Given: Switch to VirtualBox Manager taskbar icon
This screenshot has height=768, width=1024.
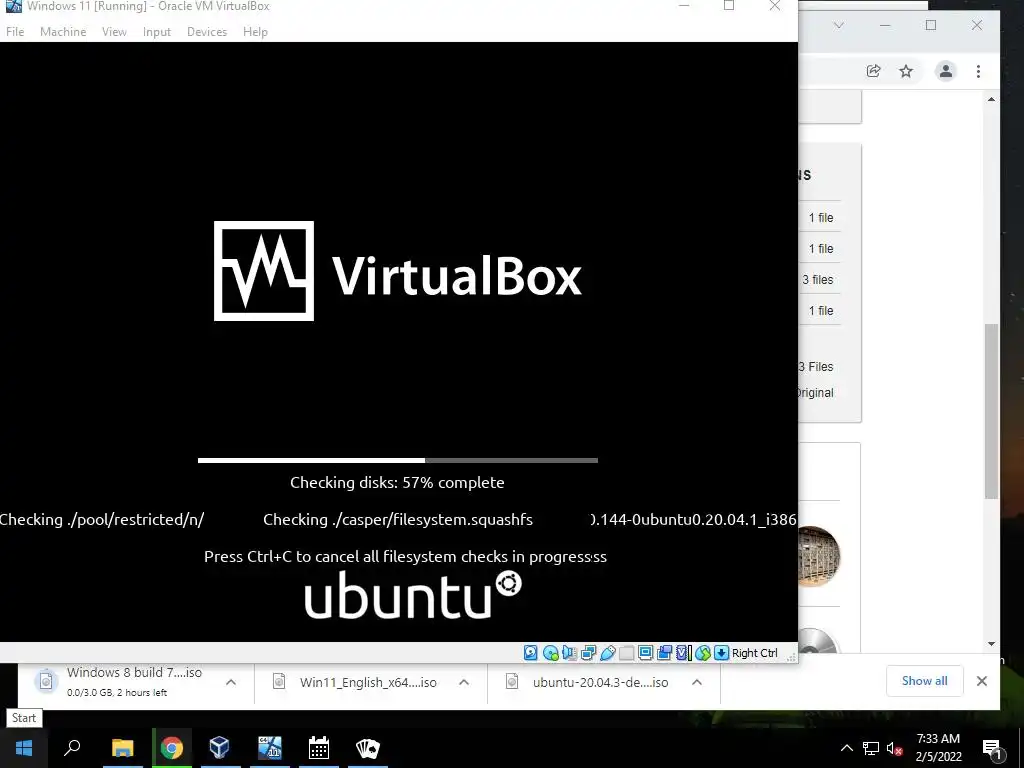Looking at the screenshot, I should (x=219, y=748).
